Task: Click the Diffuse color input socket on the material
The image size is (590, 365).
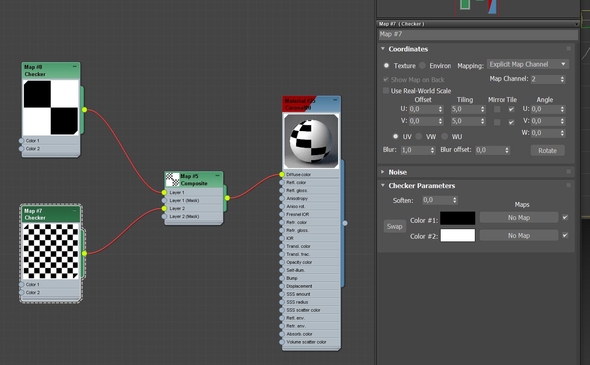Action: click(282, 174)
